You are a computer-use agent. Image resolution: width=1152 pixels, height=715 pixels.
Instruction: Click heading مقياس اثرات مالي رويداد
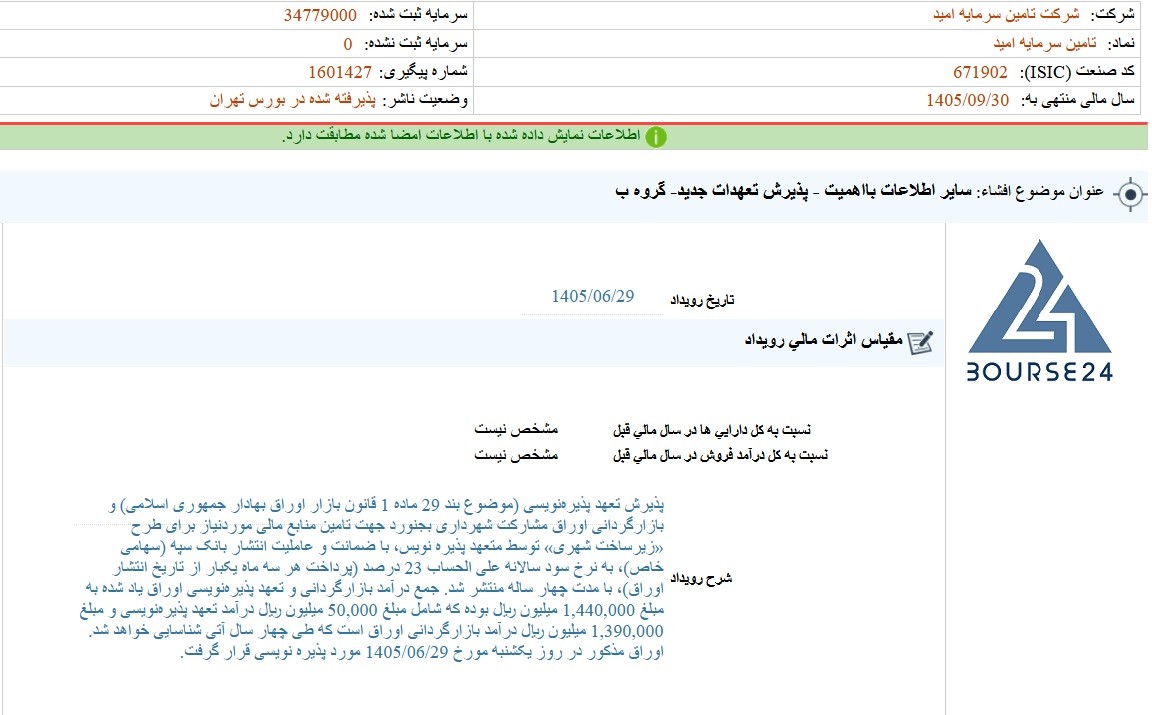[823, 340]
